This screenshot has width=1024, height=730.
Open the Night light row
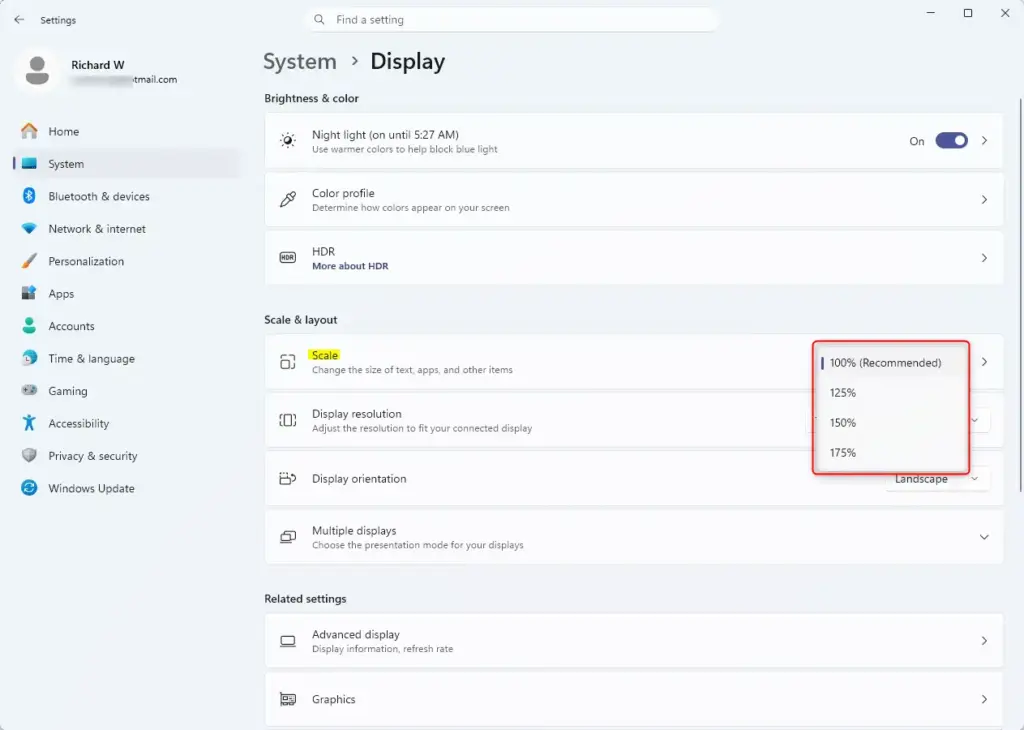point(633,140)
